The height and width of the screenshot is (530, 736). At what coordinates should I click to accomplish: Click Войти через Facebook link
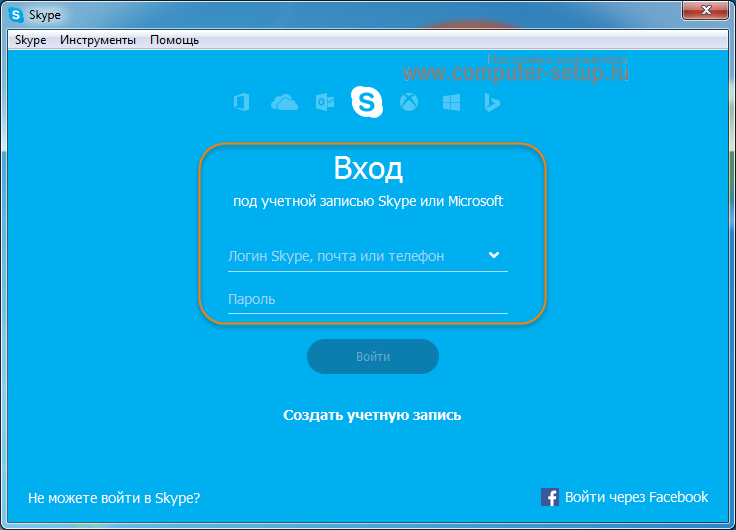[x=636, y=497]
